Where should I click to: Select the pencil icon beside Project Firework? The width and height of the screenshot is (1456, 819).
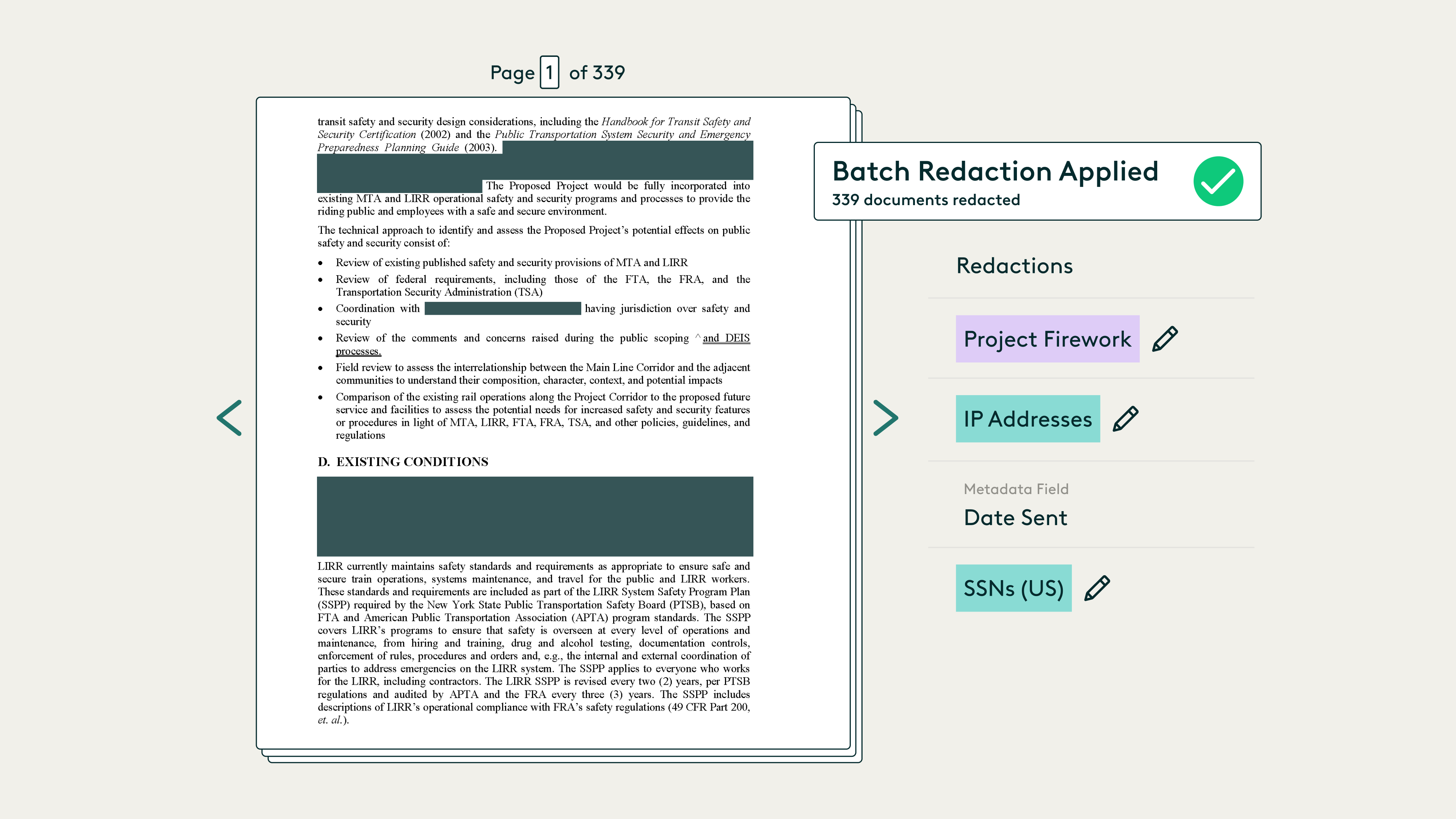coord(1166,339)
